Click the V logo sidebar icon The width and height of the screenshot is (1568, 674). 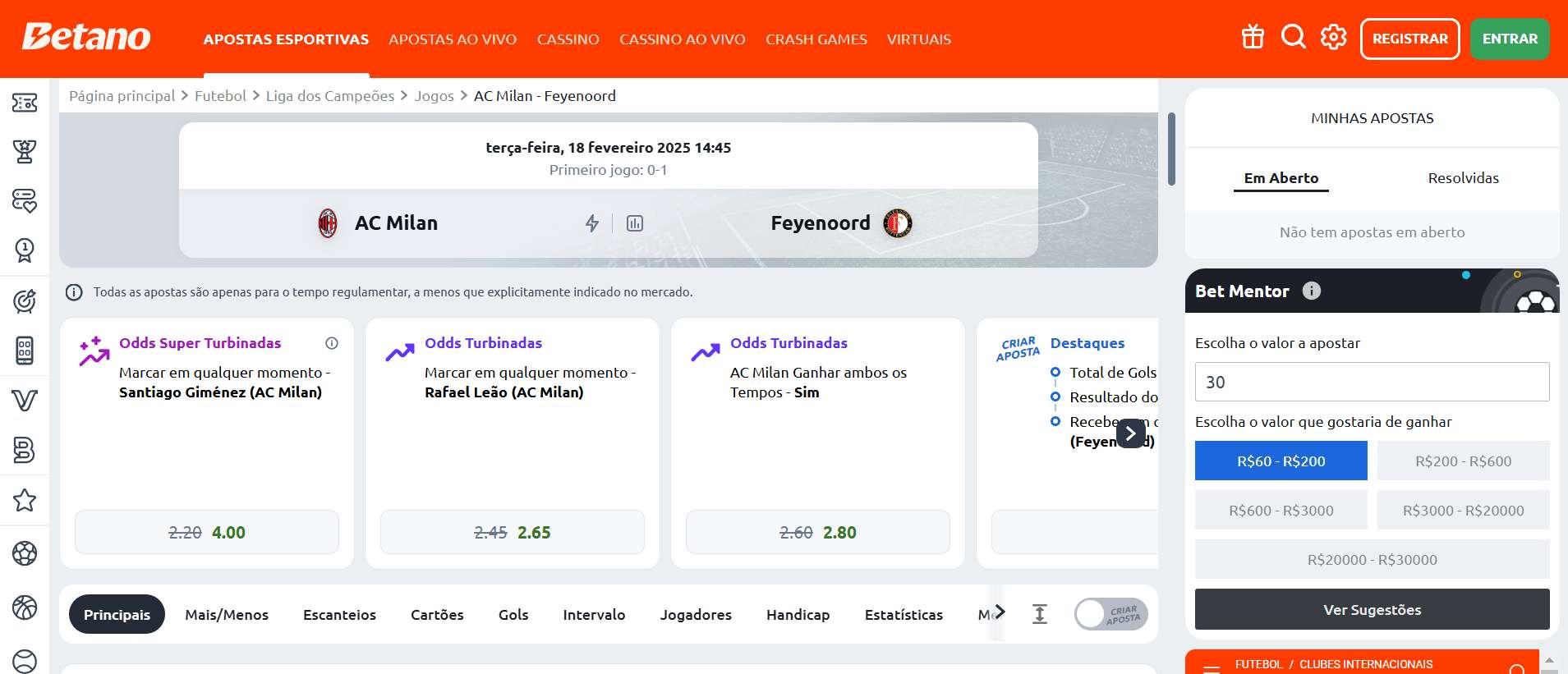tap(25, 401)
